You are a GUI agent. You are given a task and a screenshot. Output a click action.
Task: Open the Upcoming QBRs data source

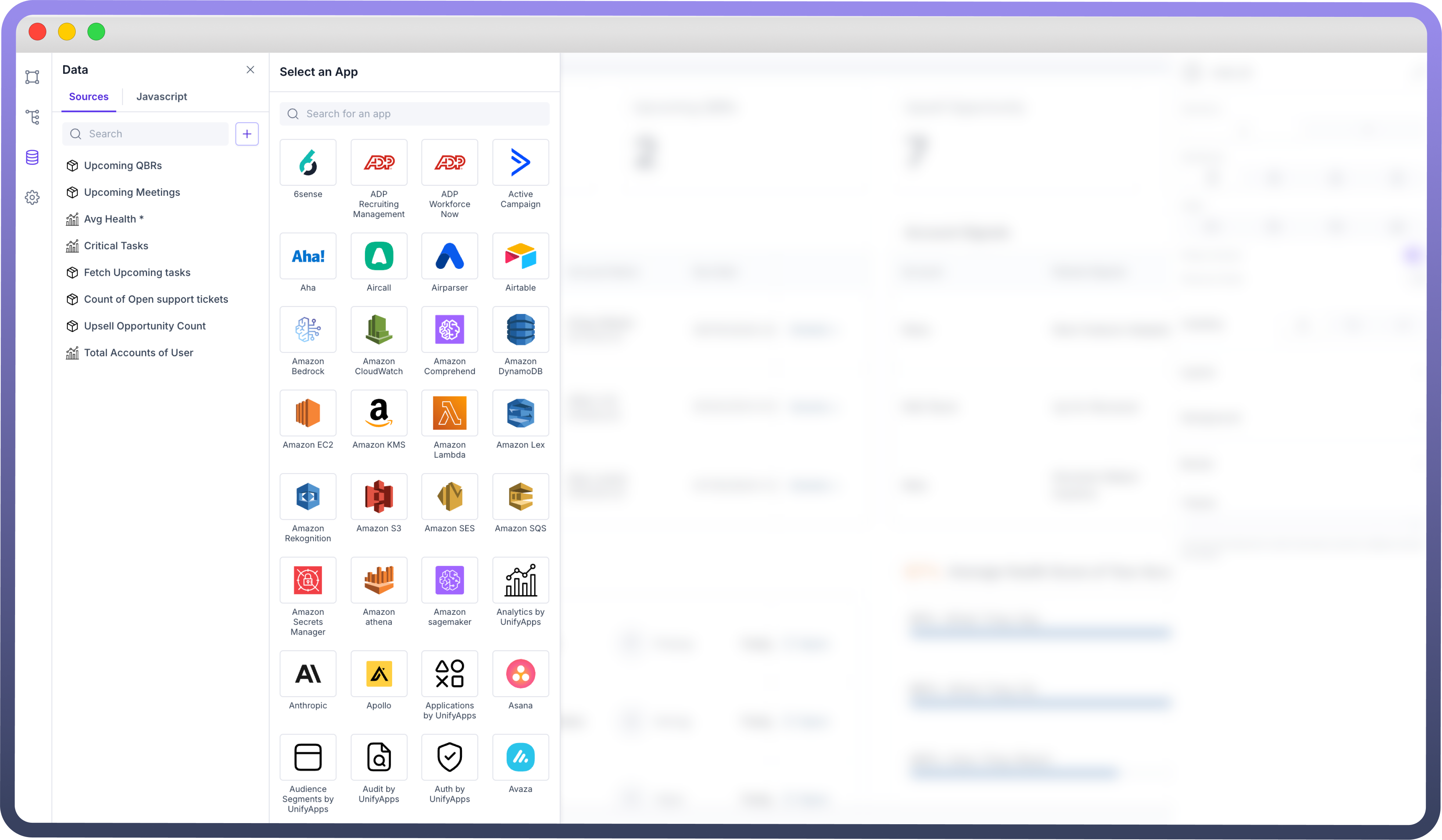[122, 165]
